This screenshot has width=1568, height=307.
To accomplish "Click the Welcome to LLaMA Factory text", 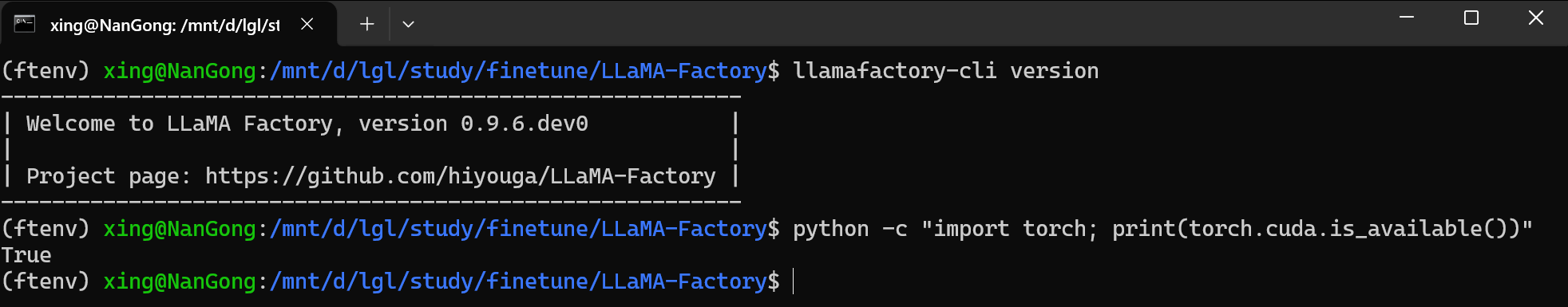I will pos(180,124).
